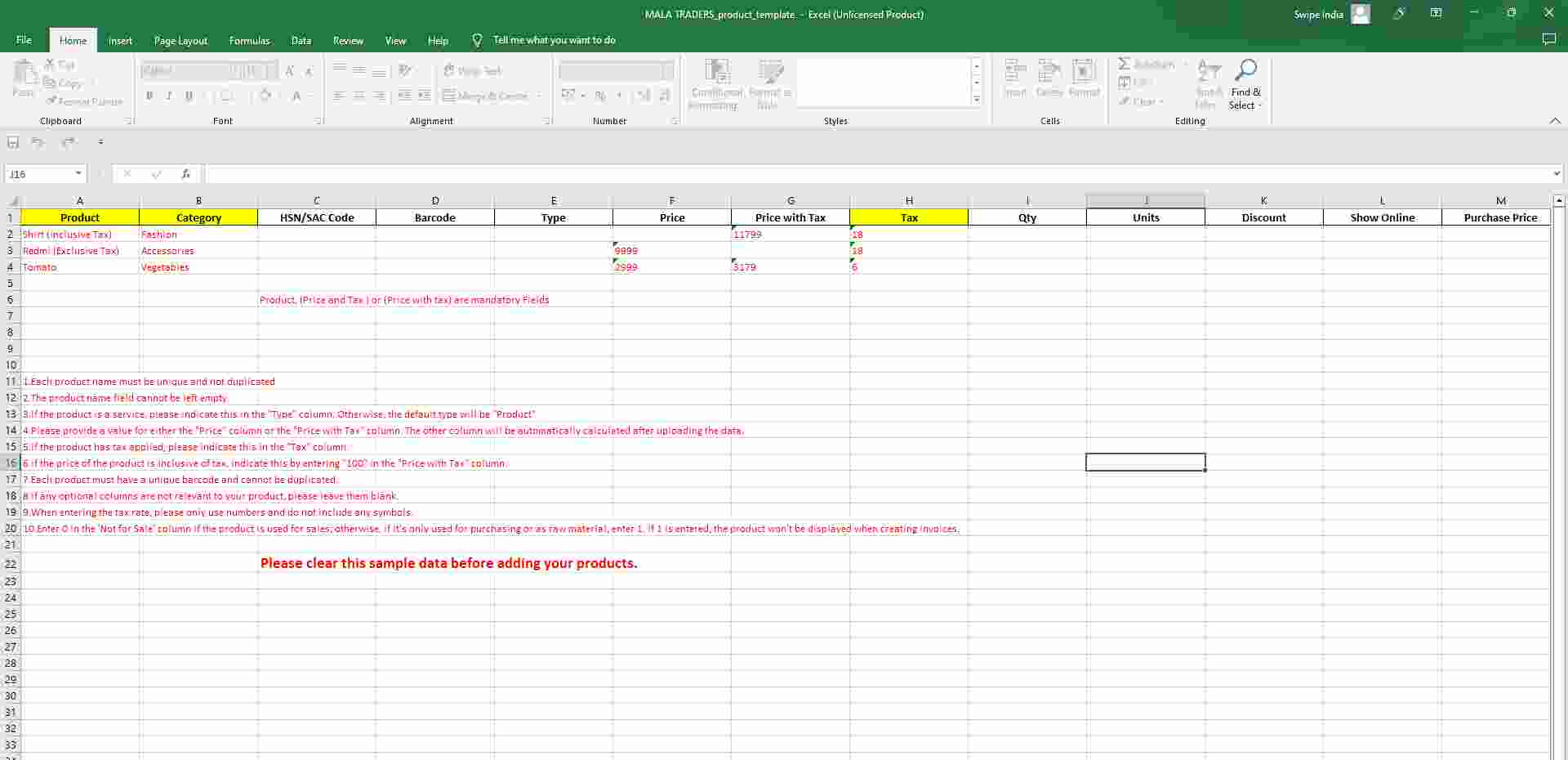1568x760 pixels.
Task: Toggle Bold formatting
Action: click(x=149, y=96)
